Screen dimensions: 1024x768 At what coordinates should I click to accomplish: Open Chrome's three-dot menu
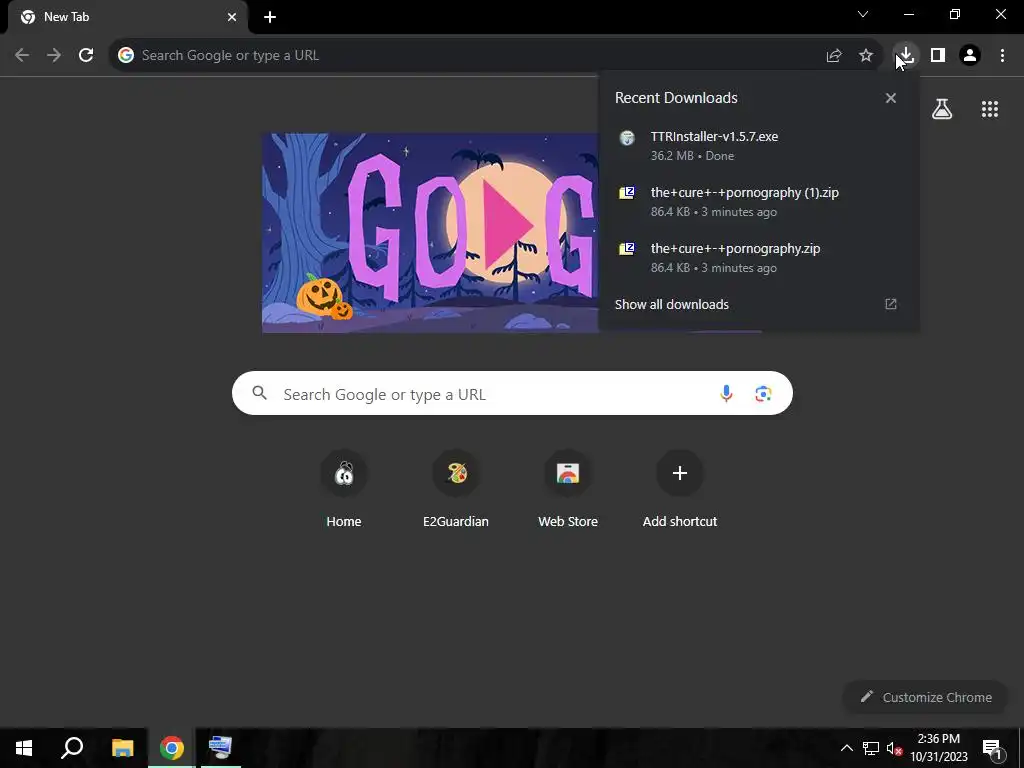(x=1002, y=56)
